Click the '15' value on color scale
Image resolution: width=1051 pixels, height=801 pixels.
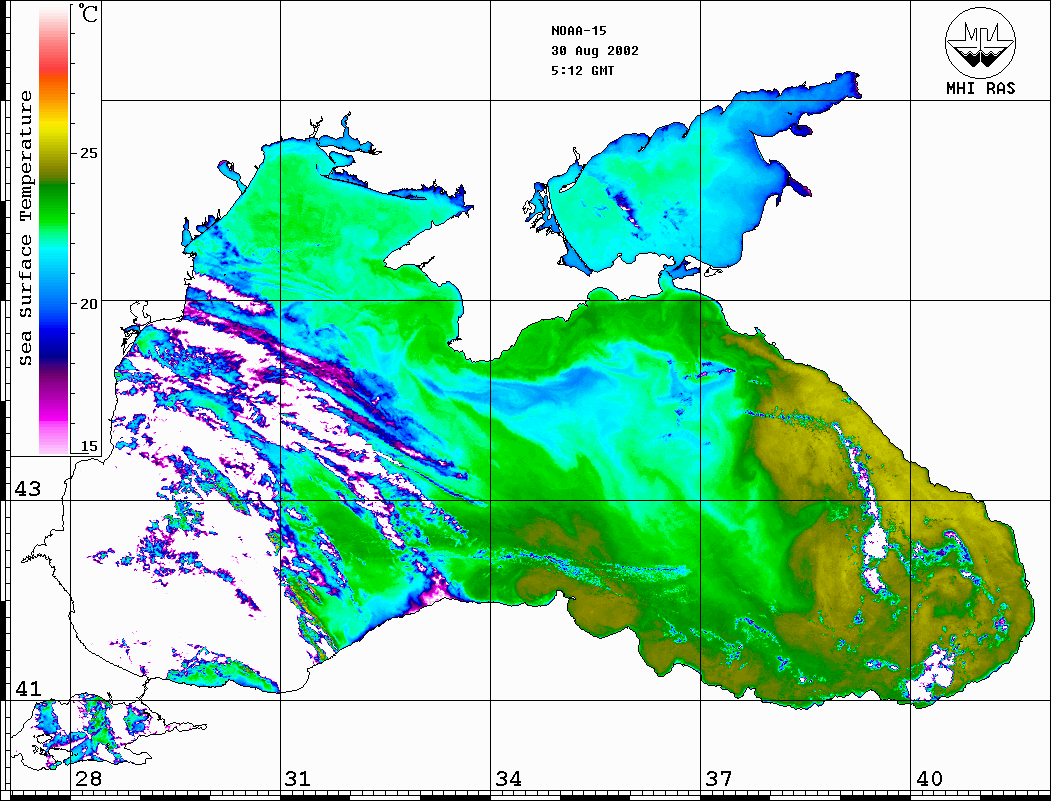click(88, 446)
